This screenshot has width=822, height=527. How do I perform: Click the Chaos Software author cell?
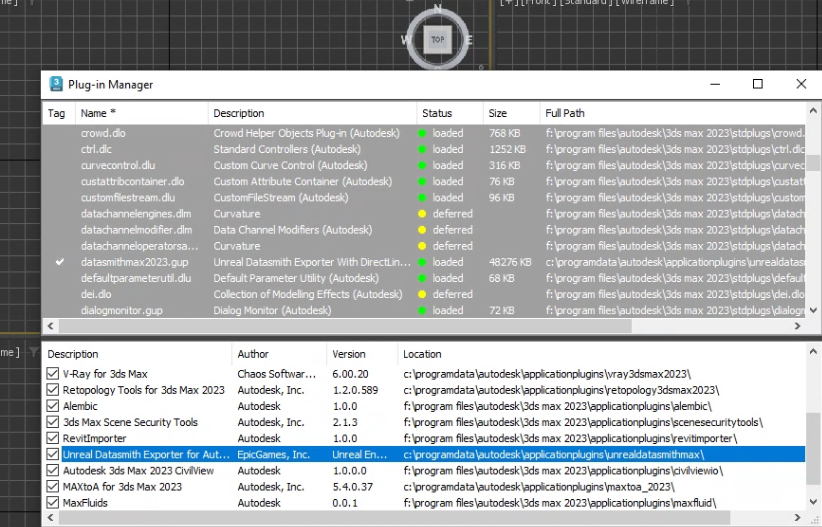pyautogui.click(x=277, y=374)
